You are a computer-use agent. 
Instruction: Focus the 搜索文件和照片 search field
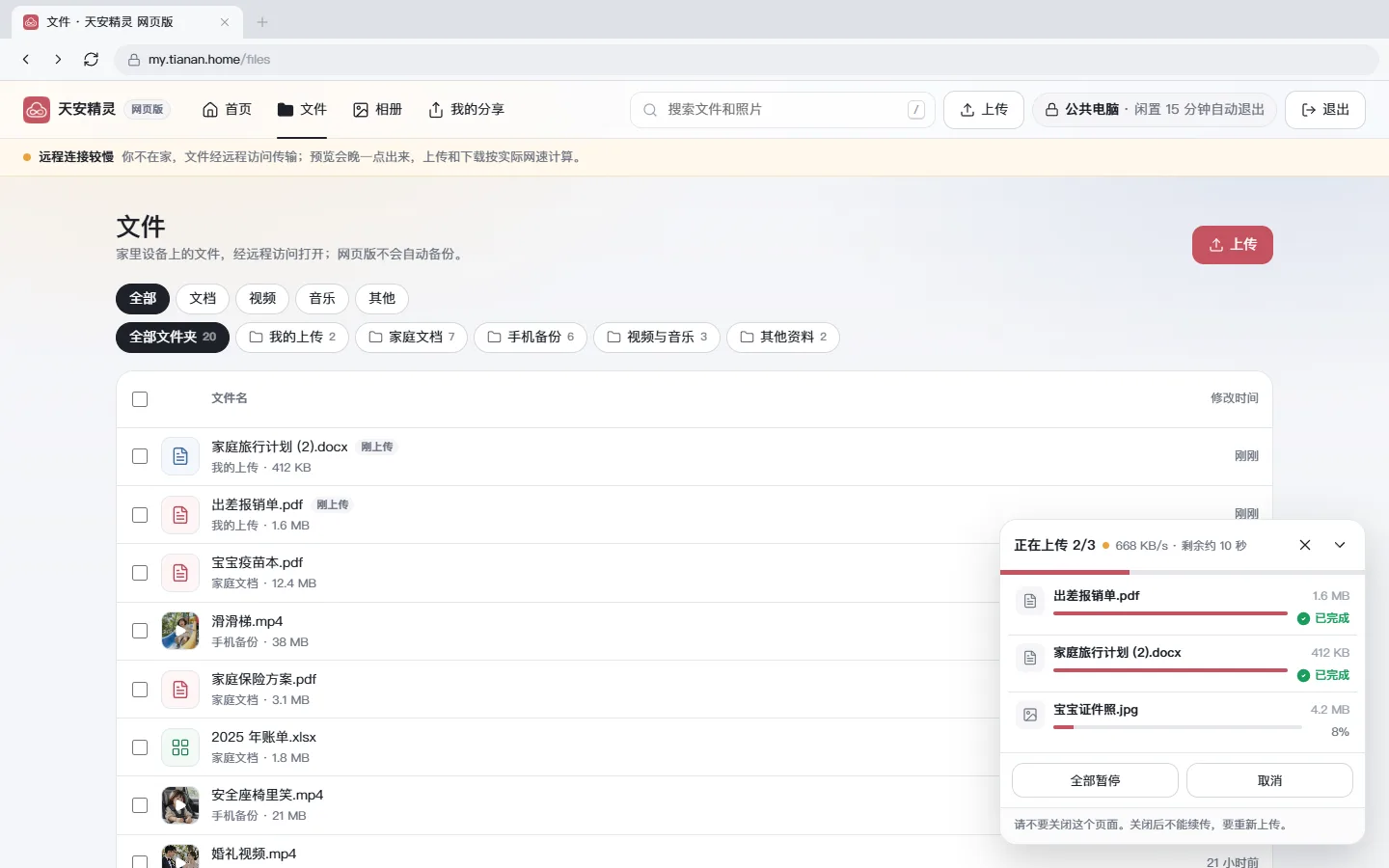coord(782,110)
